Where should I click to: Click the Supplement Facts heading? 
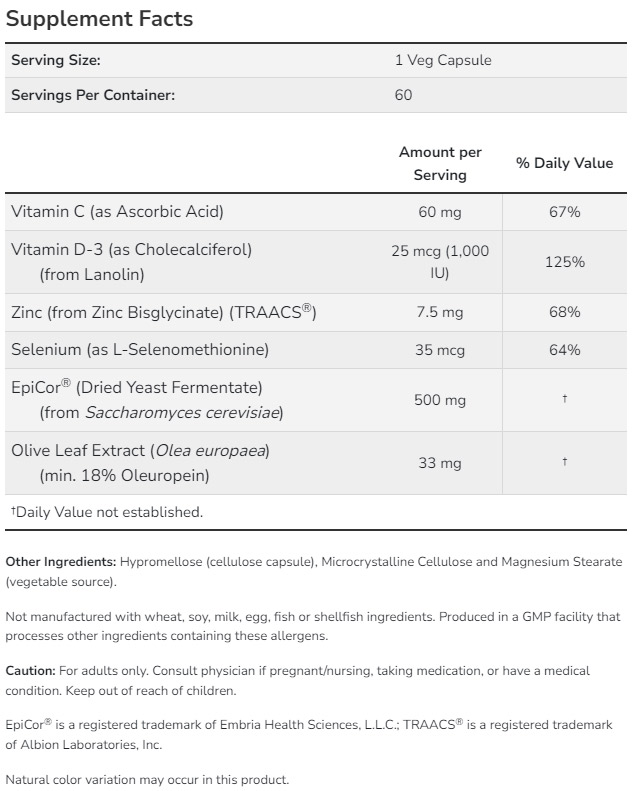99,19
